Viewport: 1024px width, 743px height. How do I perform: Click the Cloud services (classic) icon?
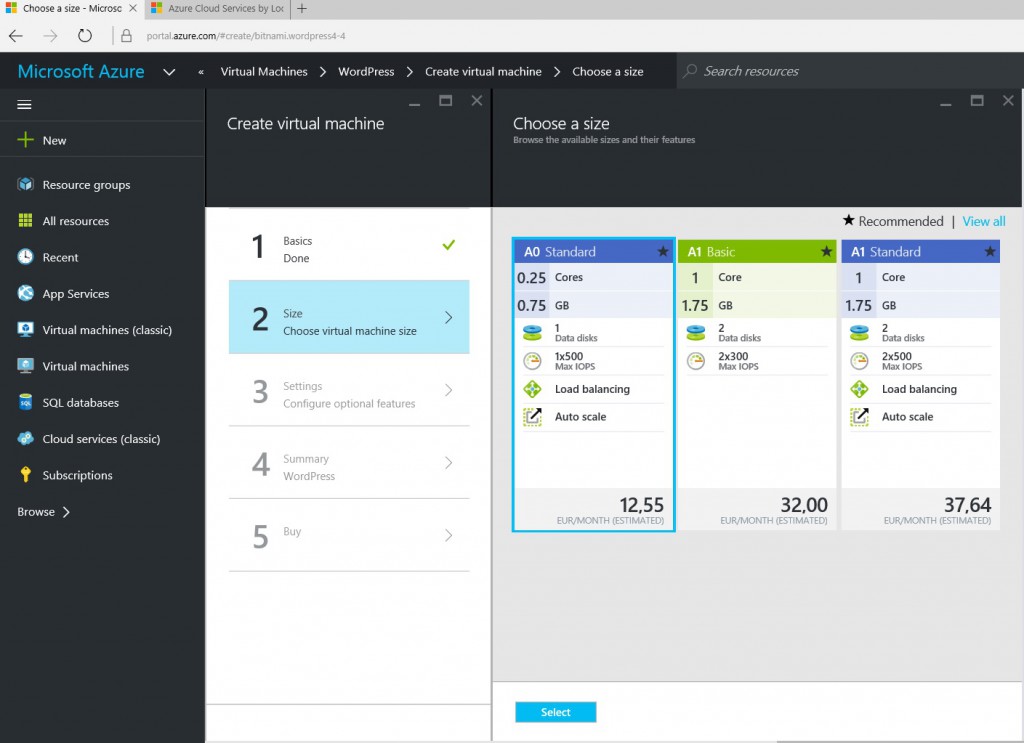[25, 439]
